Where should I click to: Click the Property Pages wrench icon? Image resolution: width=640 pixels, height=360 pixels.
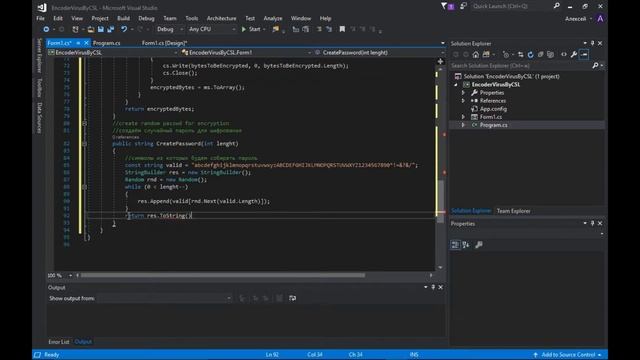[479, 244]
